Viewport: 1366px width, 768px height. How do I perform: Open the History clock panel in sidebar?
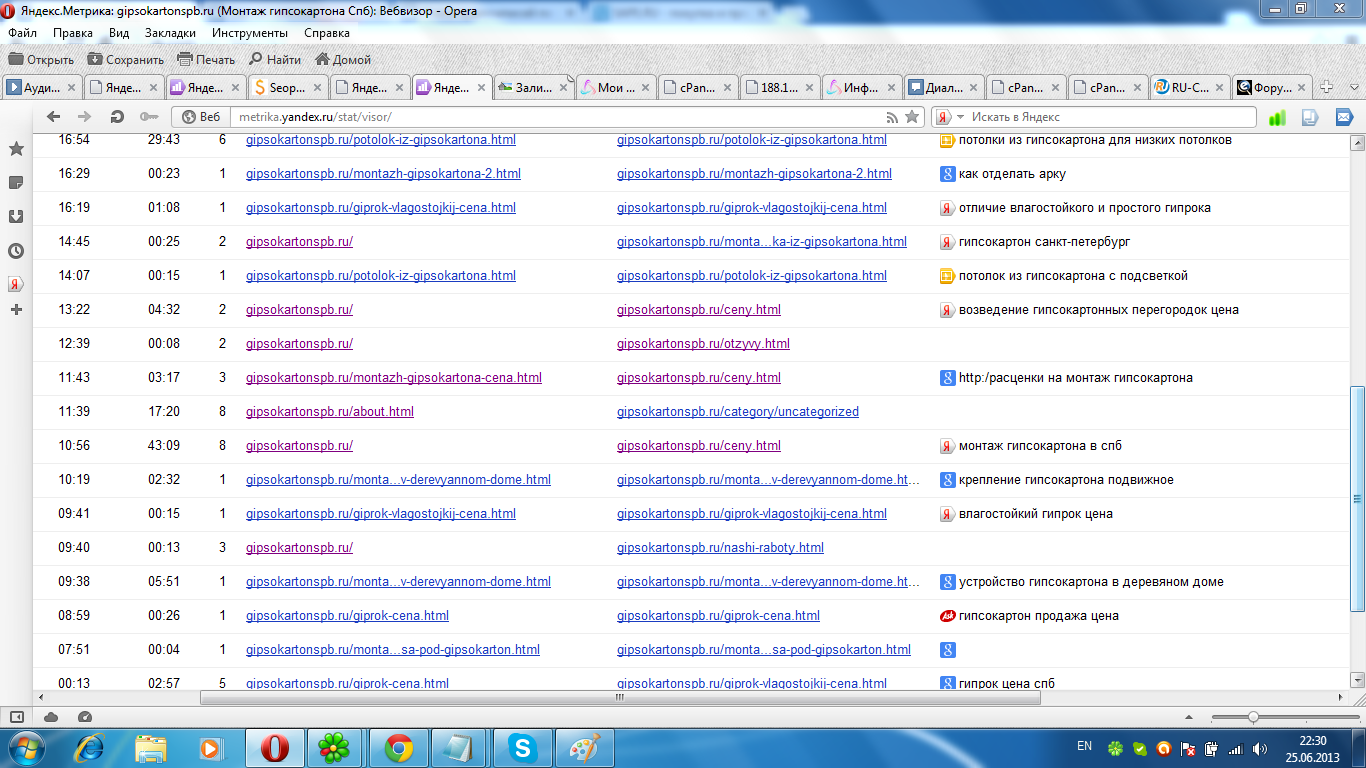point(16,251)
